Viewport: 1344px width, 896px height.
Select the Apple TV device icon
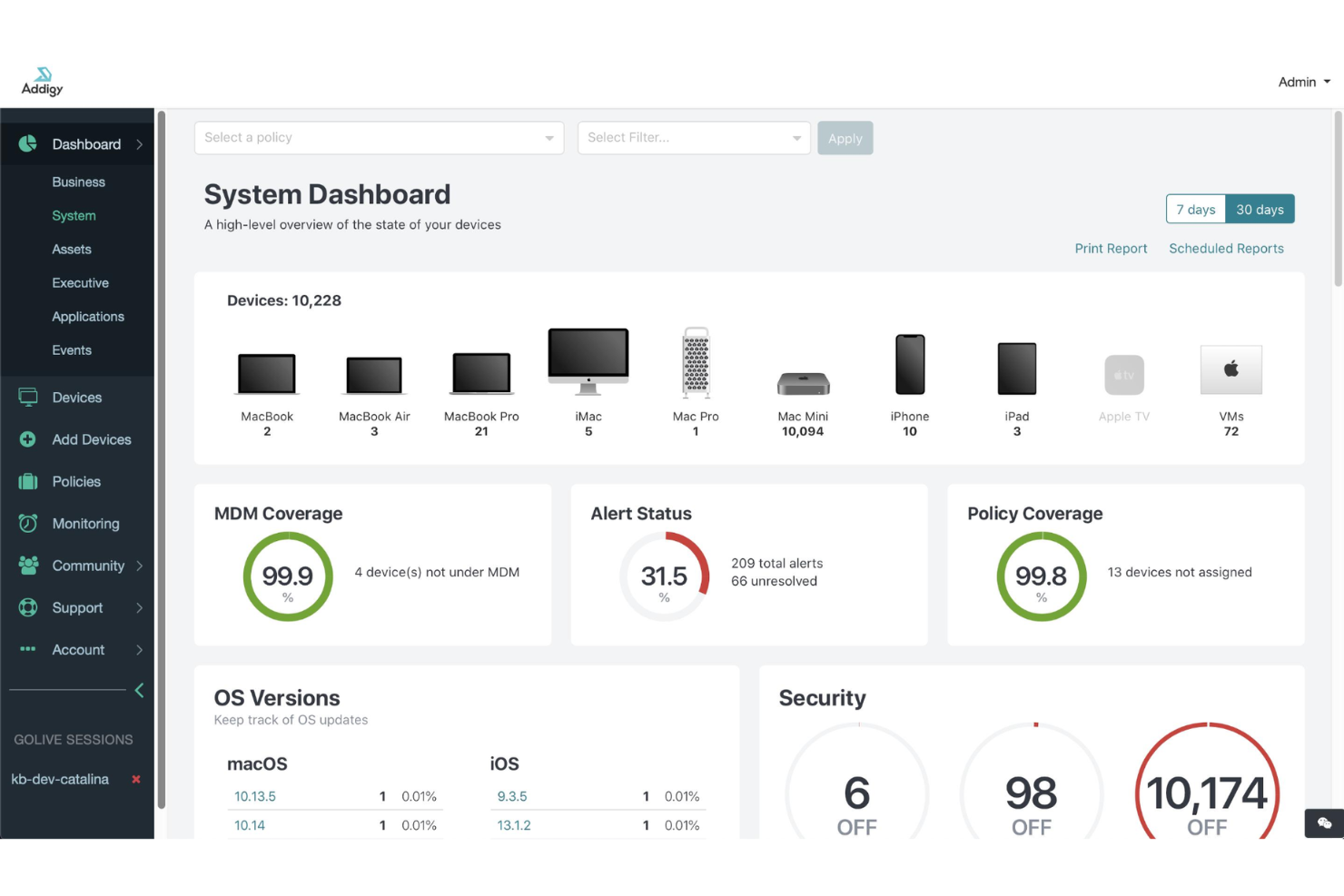pyautogui.click(x=1124, y=375)
